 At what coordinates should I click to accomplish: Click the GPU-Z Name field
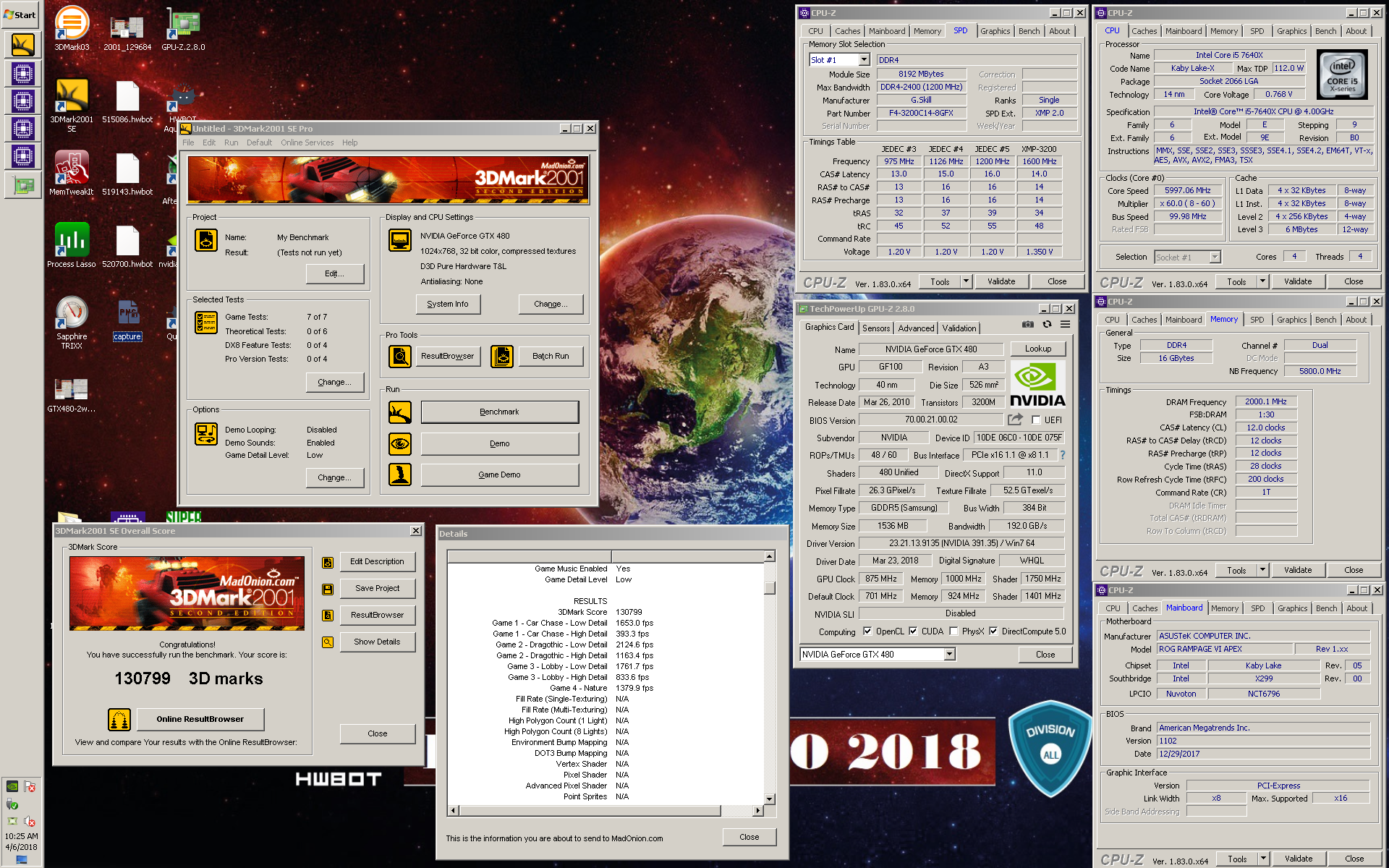931,349
